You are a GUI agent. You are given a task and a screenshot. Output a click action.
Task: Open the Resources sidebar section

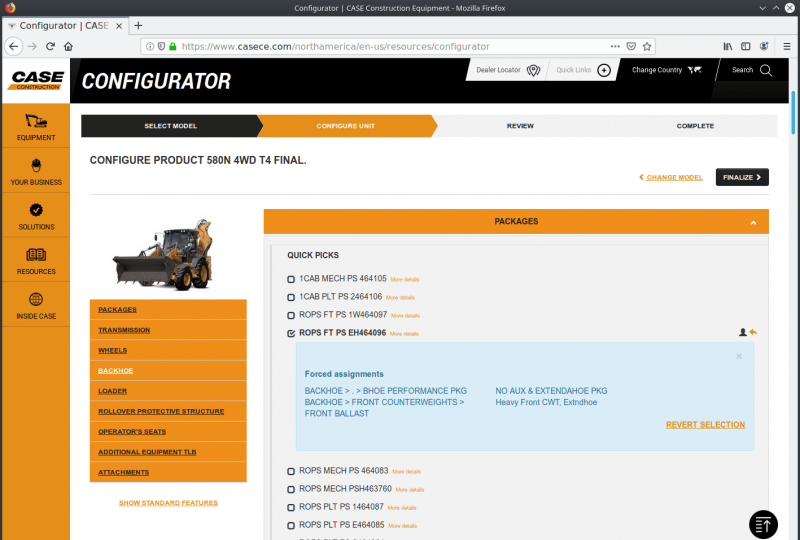[36, 260]
